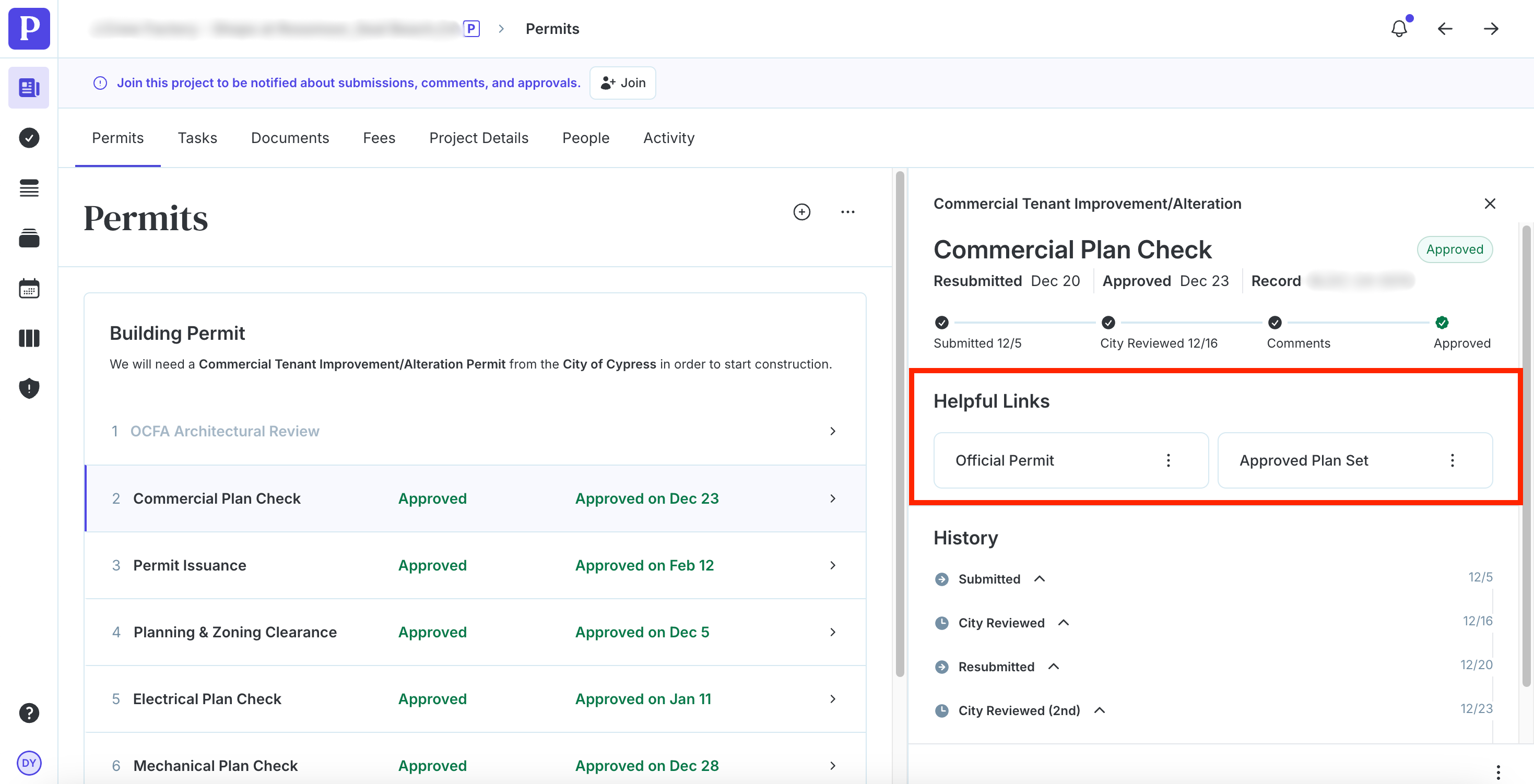Click the notification bell icon

[1398, 29]
